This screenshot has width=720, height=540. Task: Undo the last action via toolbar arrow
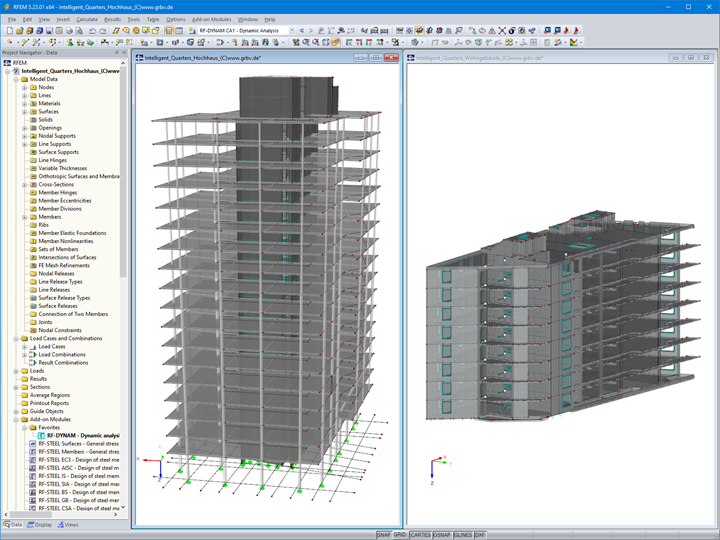coord(92,31)
